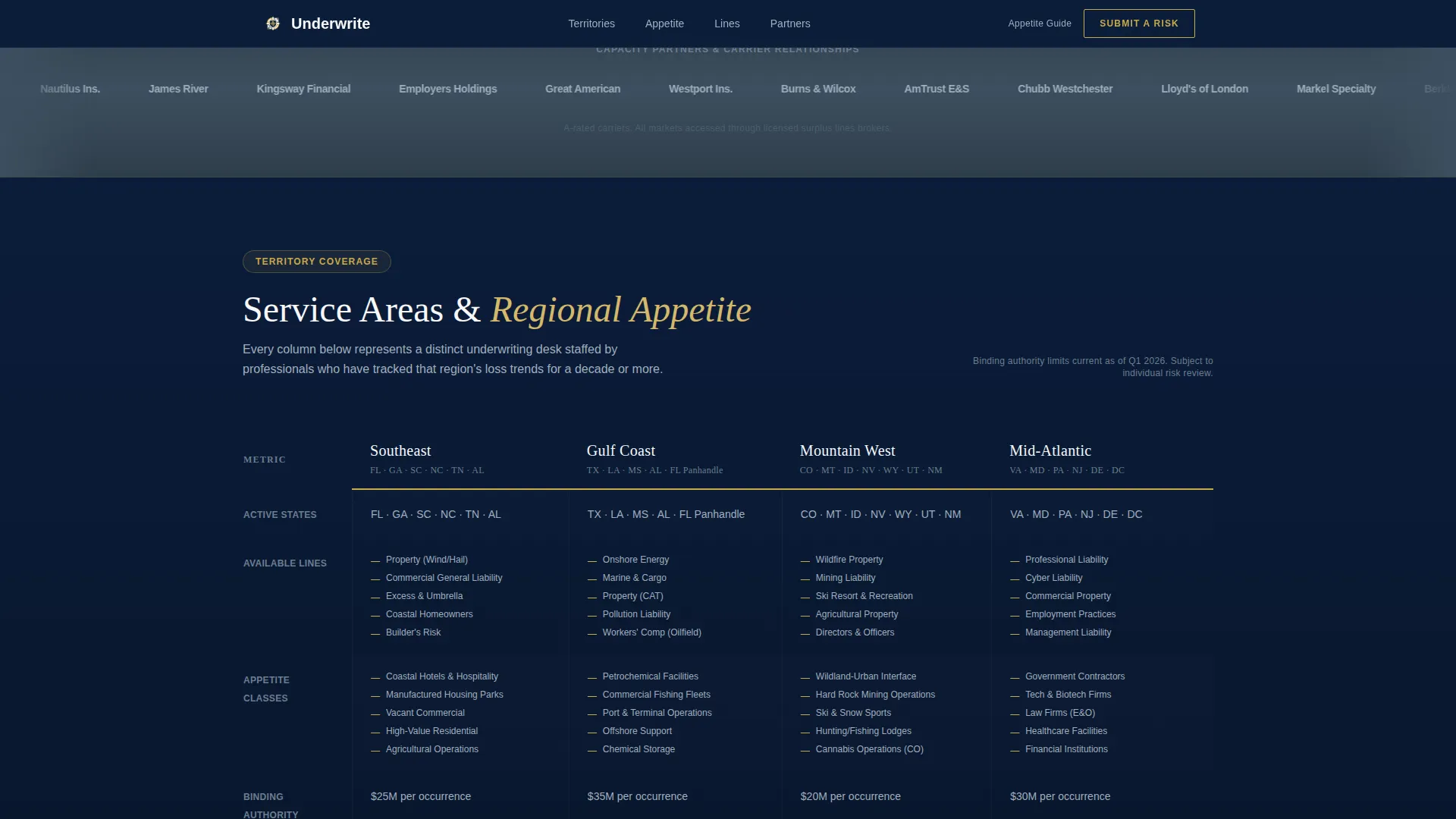Open the Underwrite home link
This screenshot has width=1456, height=819.
coord(318,24)
